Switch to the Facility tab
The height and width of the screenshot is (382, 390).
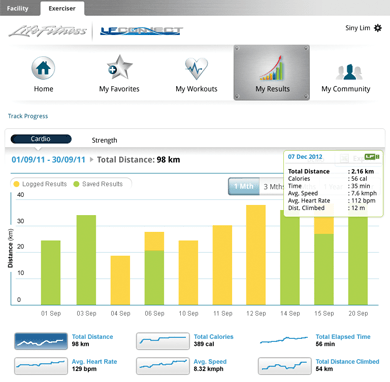point(17,8)
